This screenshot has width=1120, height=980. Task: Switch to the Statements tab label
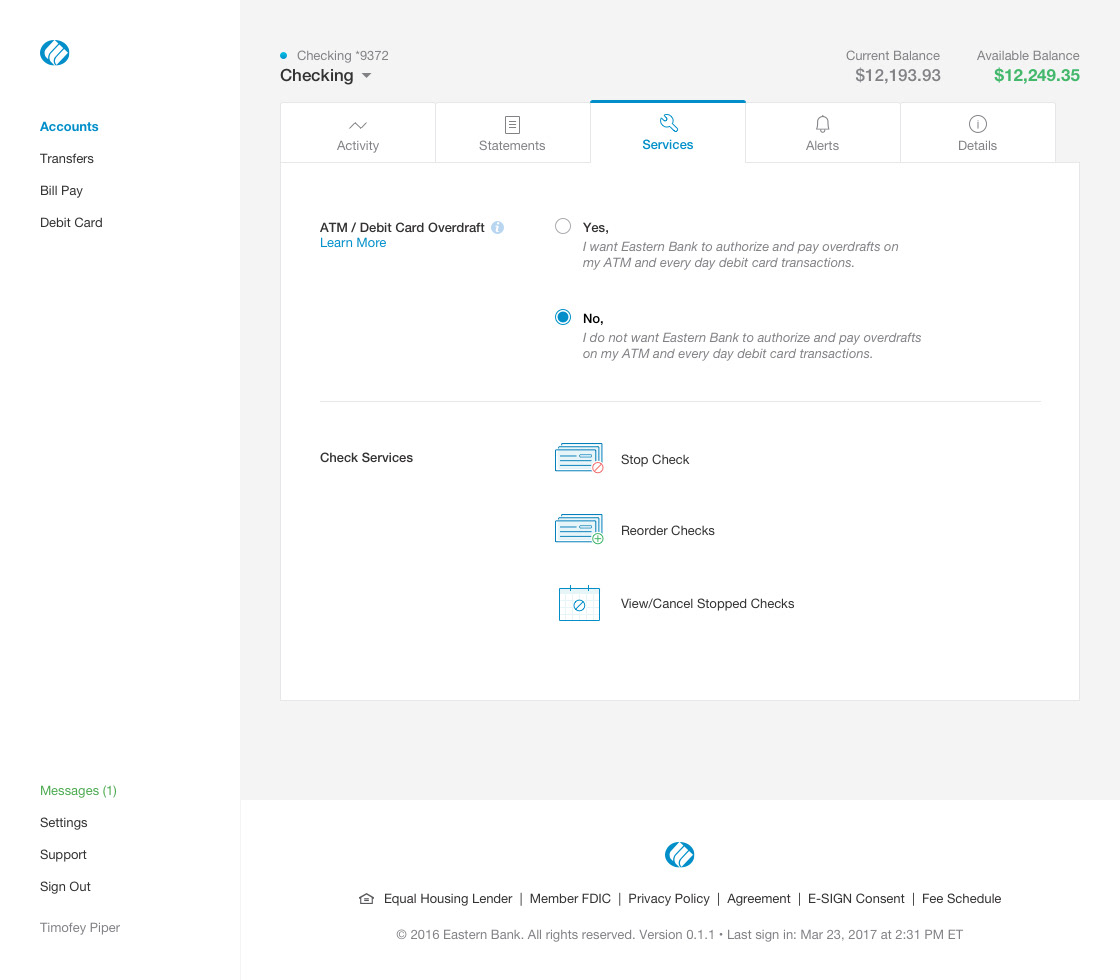coord(512,146)
